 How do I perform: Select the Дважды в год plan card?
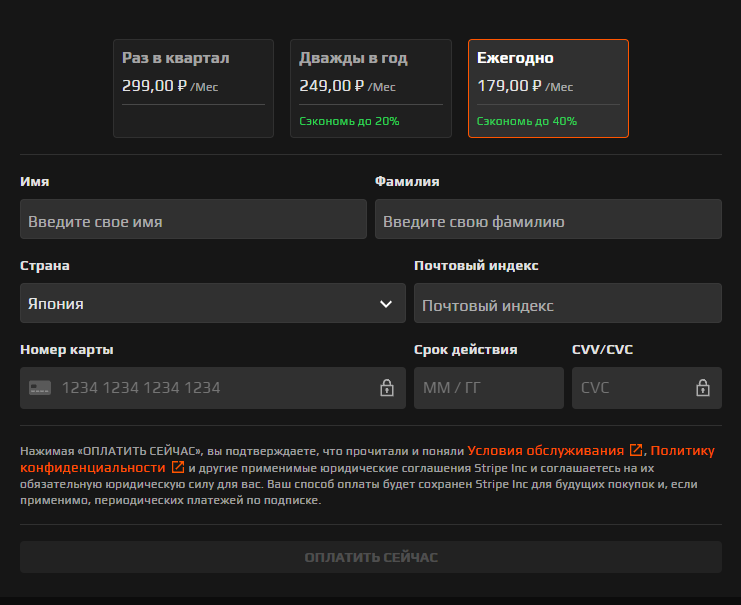[370, 88]
